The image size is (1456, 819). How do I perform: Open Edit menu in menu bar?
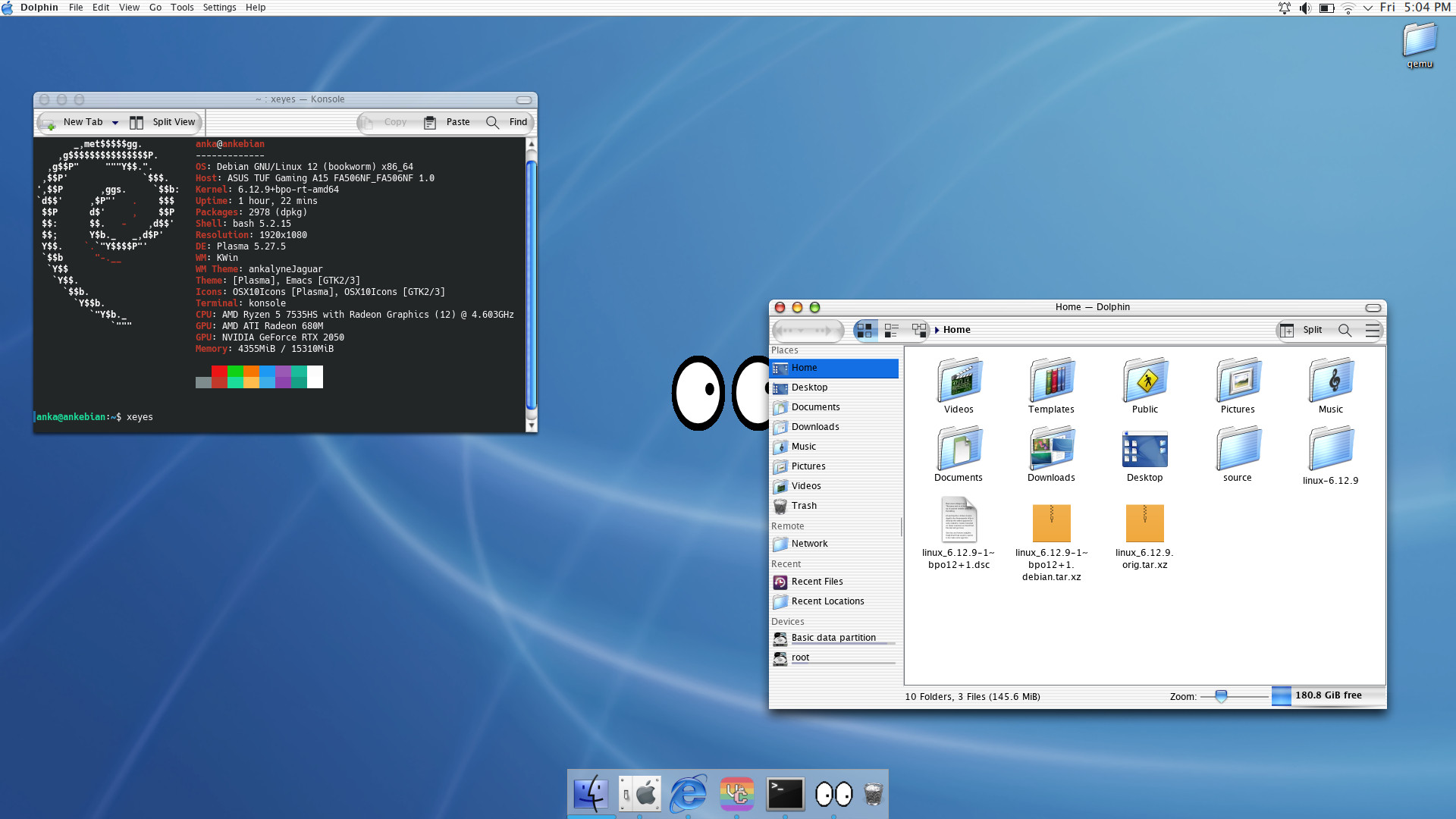click(101, 8)
